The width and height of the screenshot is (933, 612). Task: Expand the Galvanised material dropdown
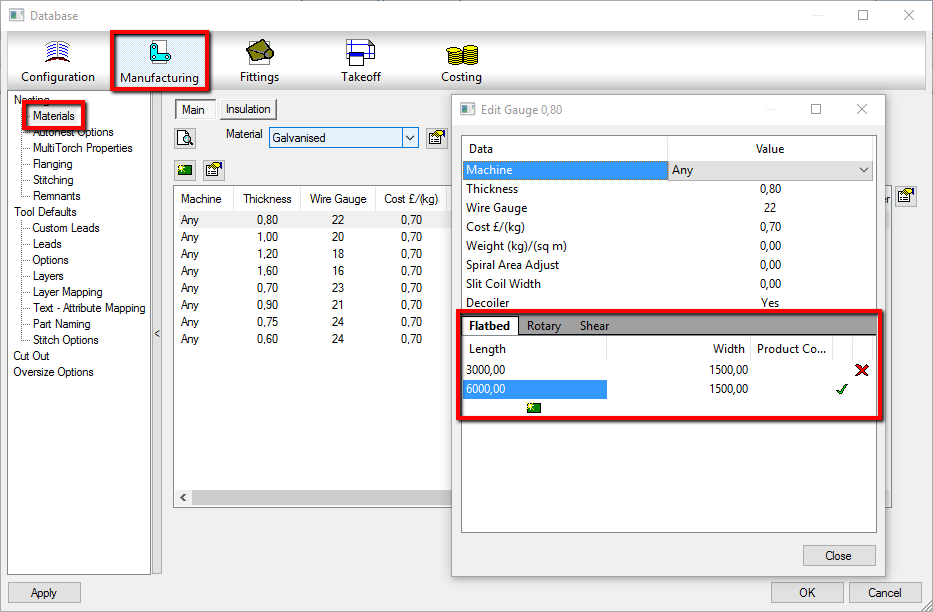click(x=410, y=138)
